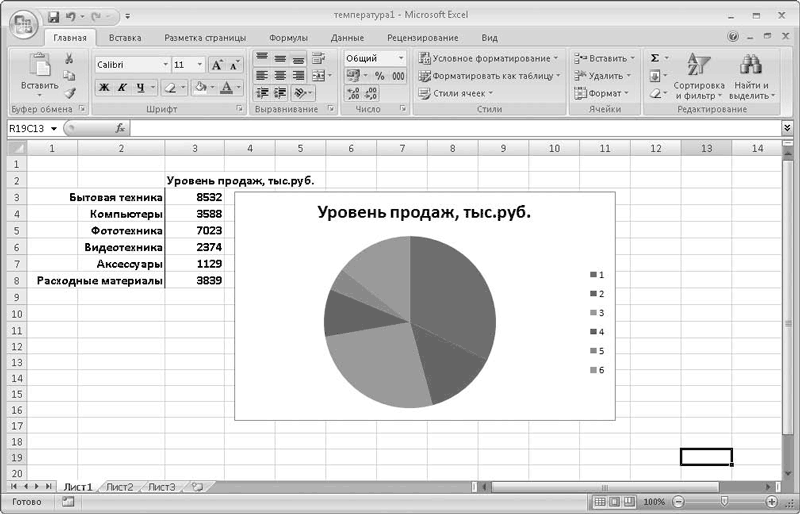Open the Calibri font name dropdown
800x514 pixels.
(165, 65)
